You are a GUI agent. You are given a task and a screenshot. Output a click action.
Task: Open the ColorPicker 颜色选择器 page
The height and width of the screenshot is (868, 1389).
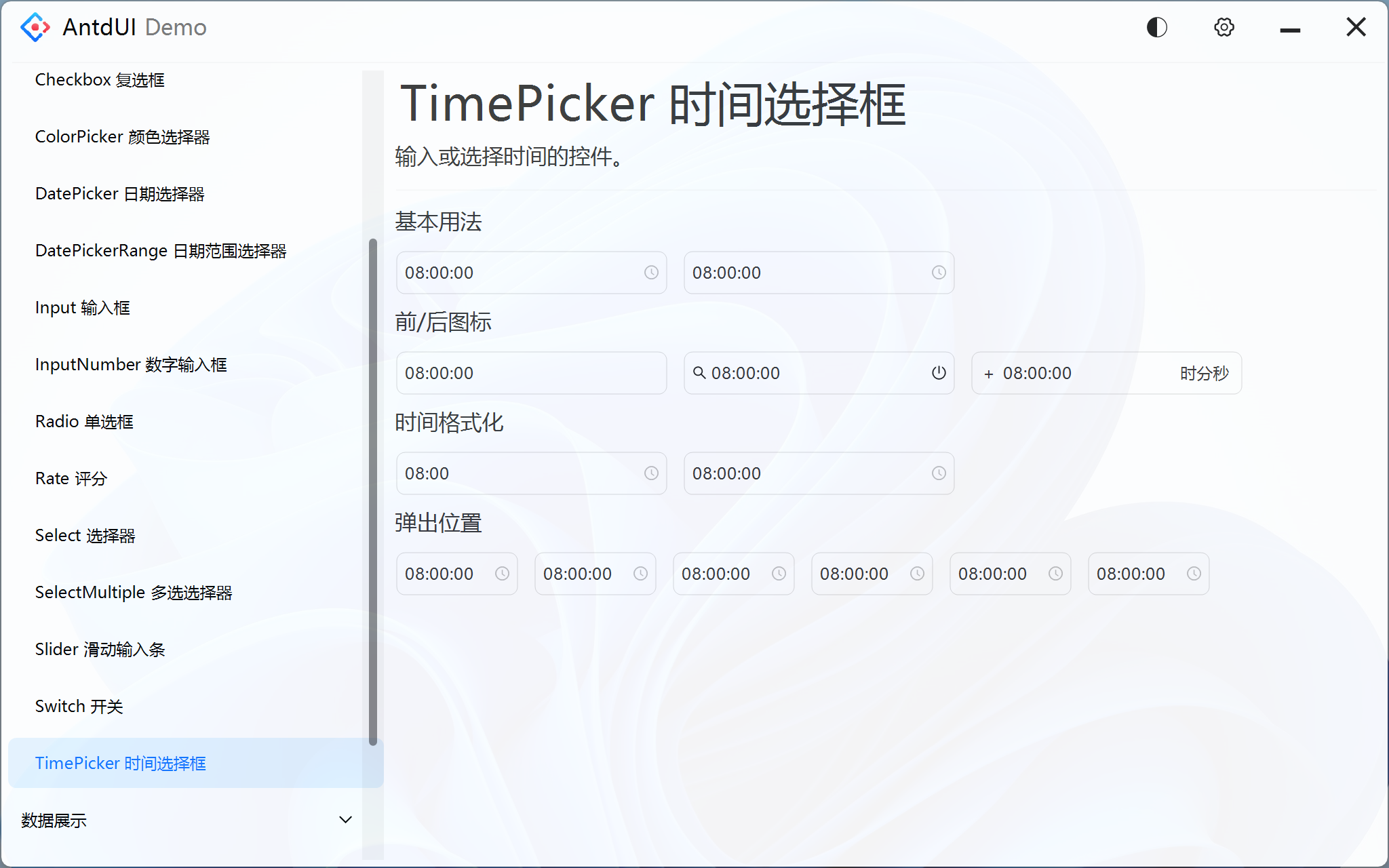coord(123,136)
